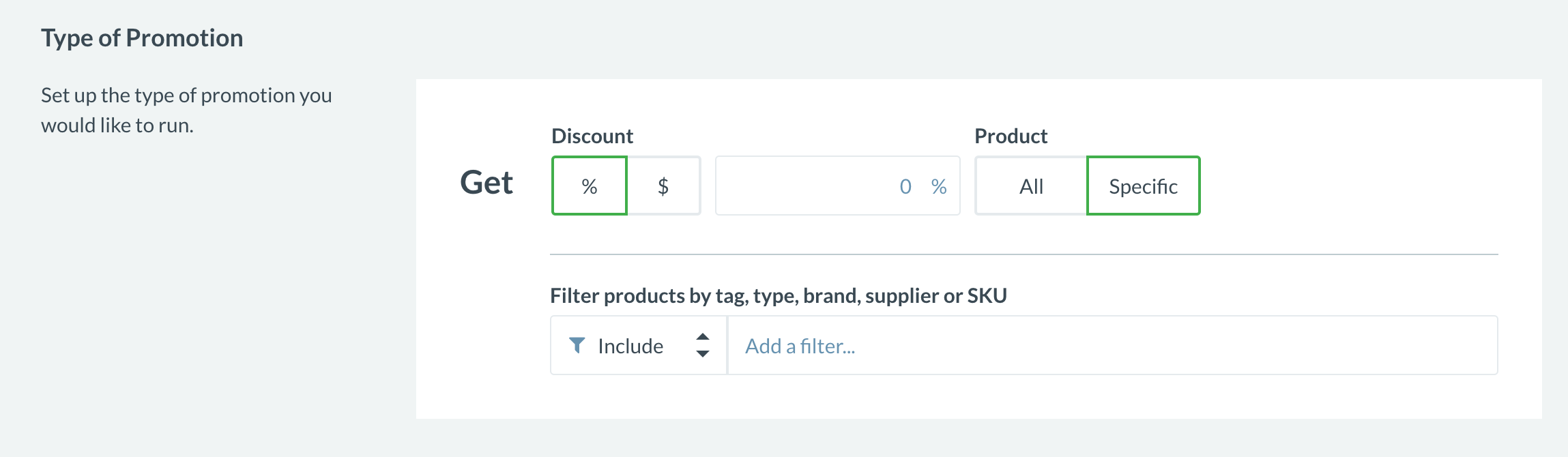Click the percent suffix in discount field

939,186
